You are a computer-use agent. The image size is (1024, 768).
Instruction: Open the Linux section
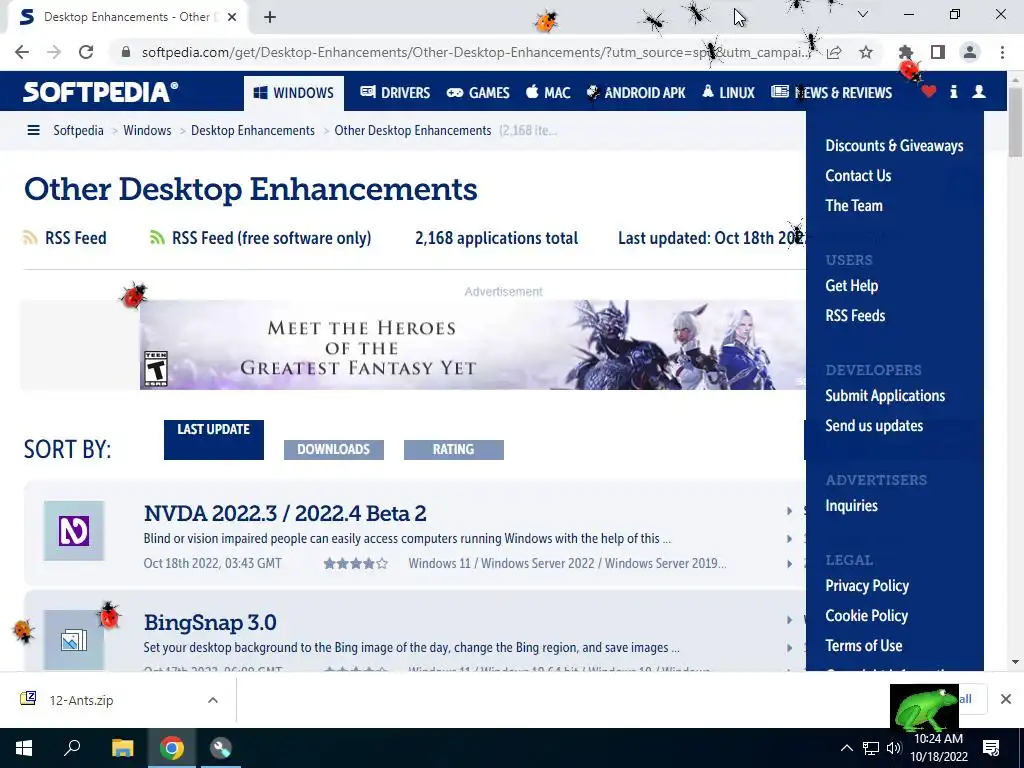[728, 93]
